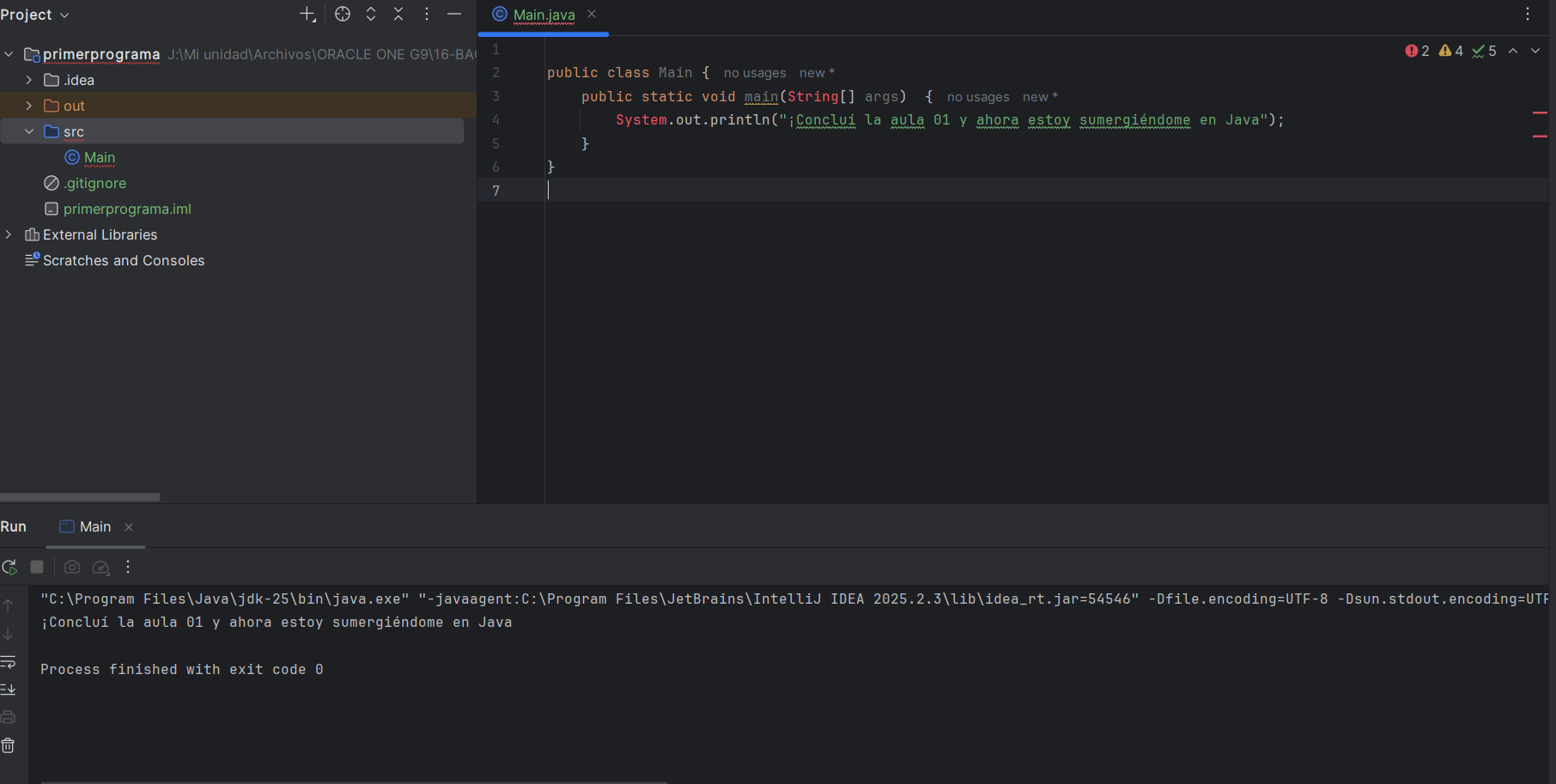
Task: Select the .gitignore file
Action: pyautogui.click(x=94, y=183)
